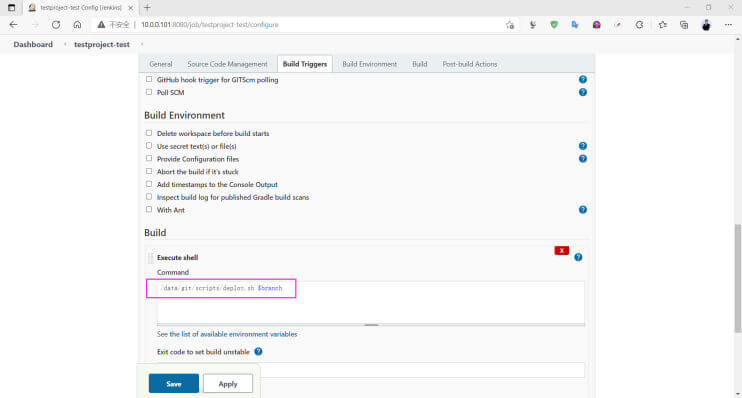Go to Dashboard breadcrumb

[x=33, y=44]
